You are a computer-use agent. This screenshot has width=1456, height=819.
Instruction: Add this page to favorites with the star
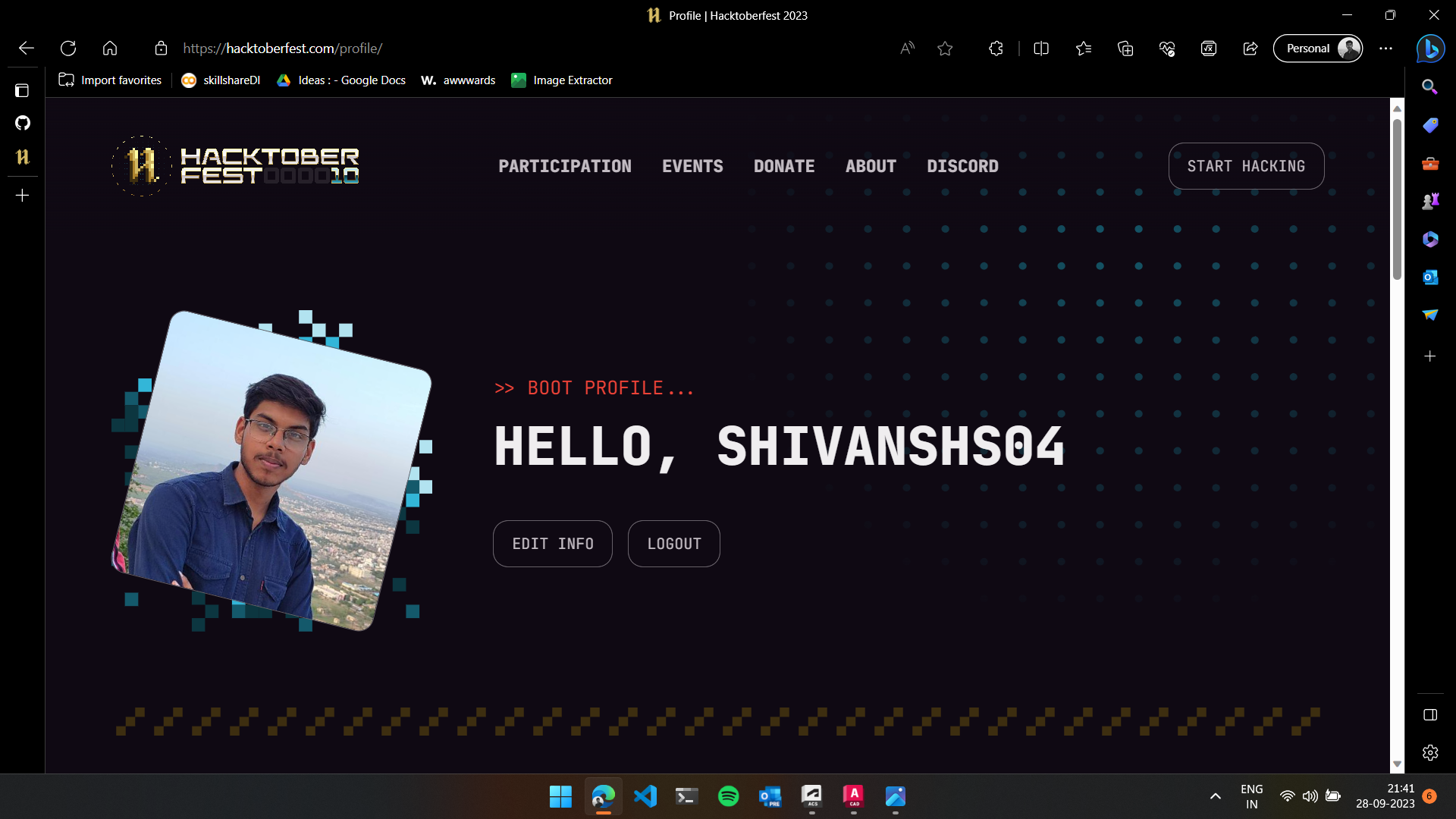pyautogui.click(x=945, y=48)
